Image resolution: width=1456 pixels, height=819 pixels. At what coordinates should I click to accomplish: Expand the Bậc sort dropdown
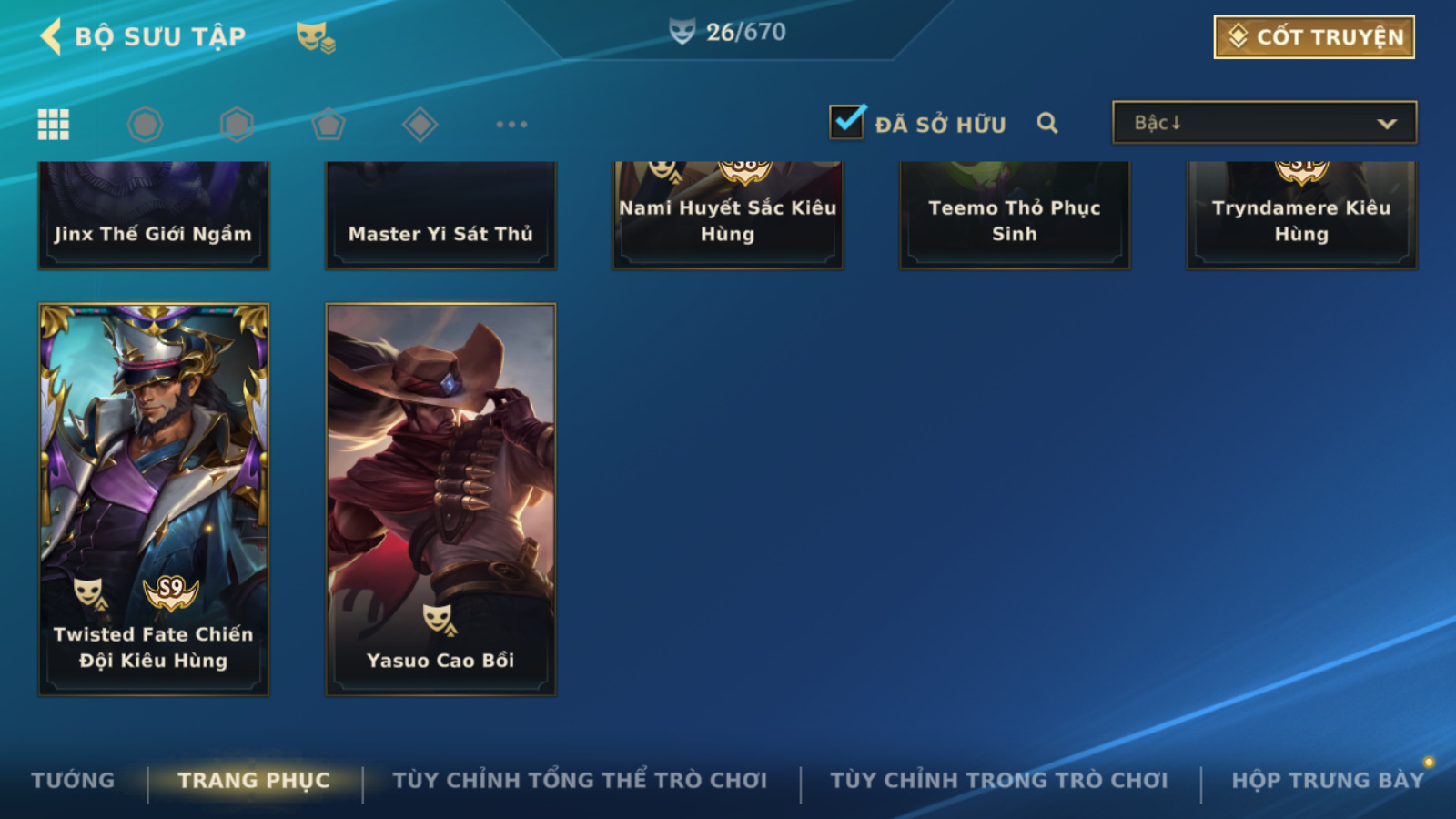click(1264, 122)
